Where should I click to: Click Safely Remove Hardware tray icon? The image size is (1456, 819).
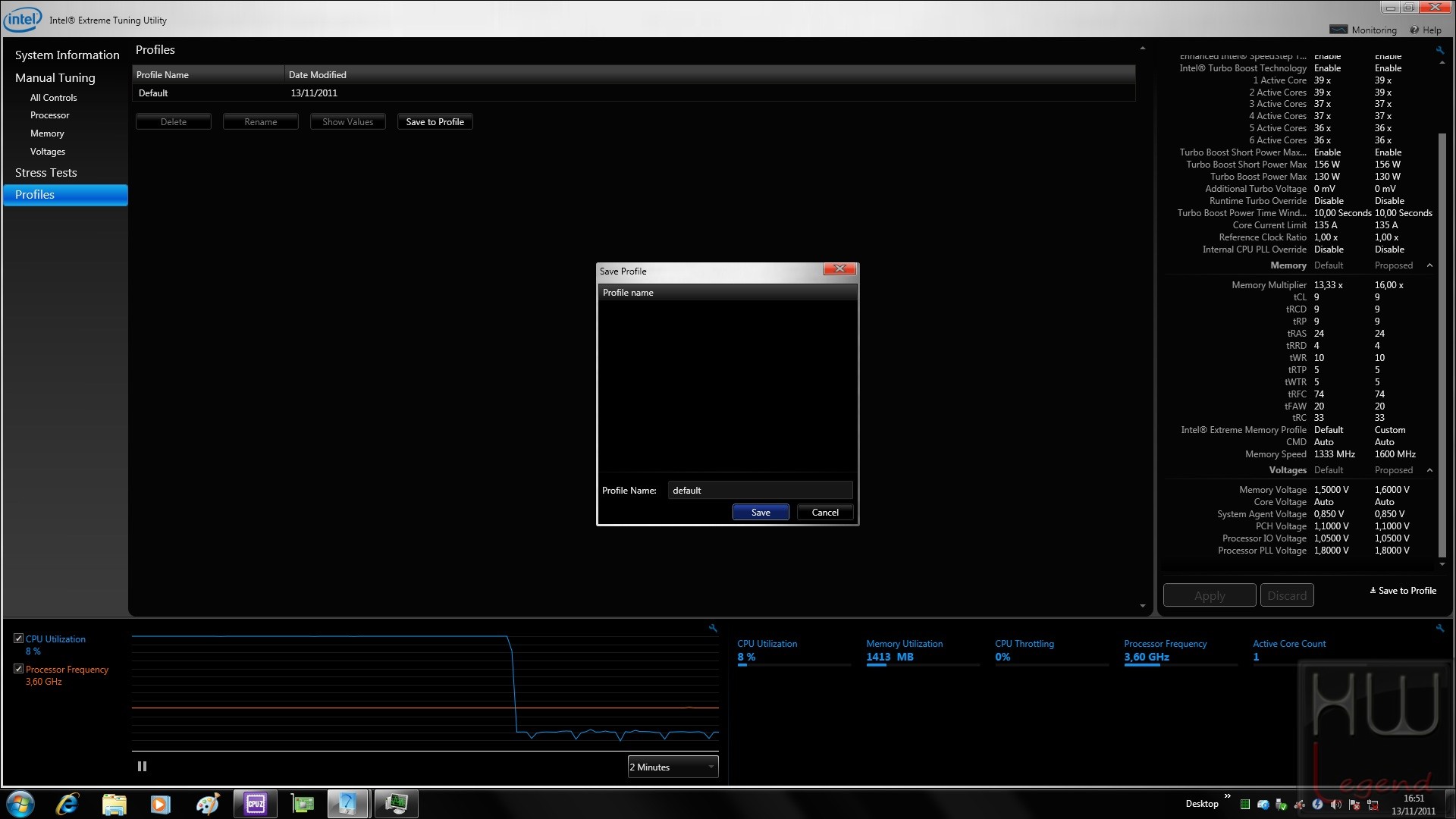tap(1282, 805)
